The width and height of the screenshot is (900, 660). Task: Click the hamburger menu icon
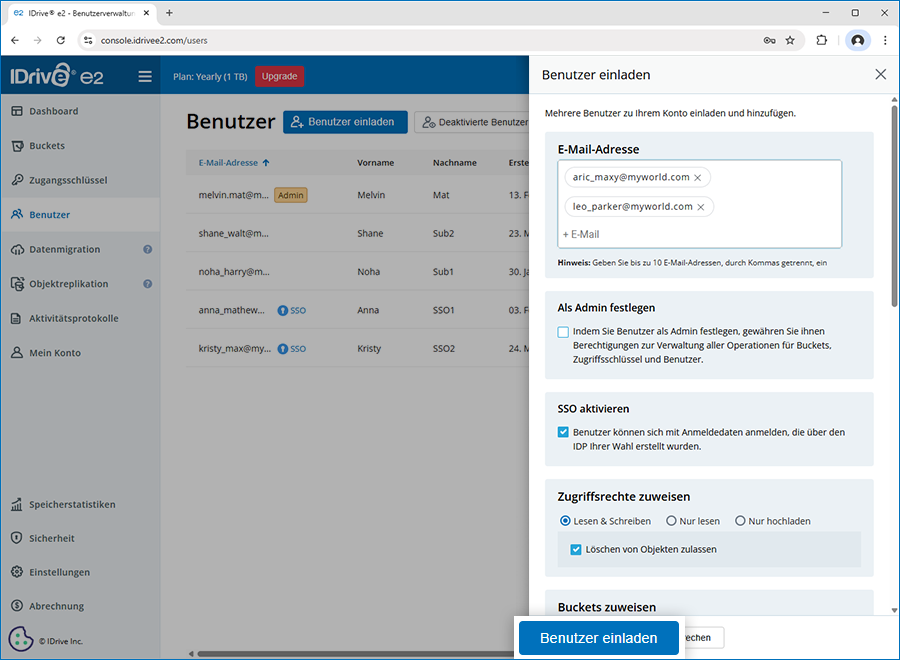(x=145, y=76)
